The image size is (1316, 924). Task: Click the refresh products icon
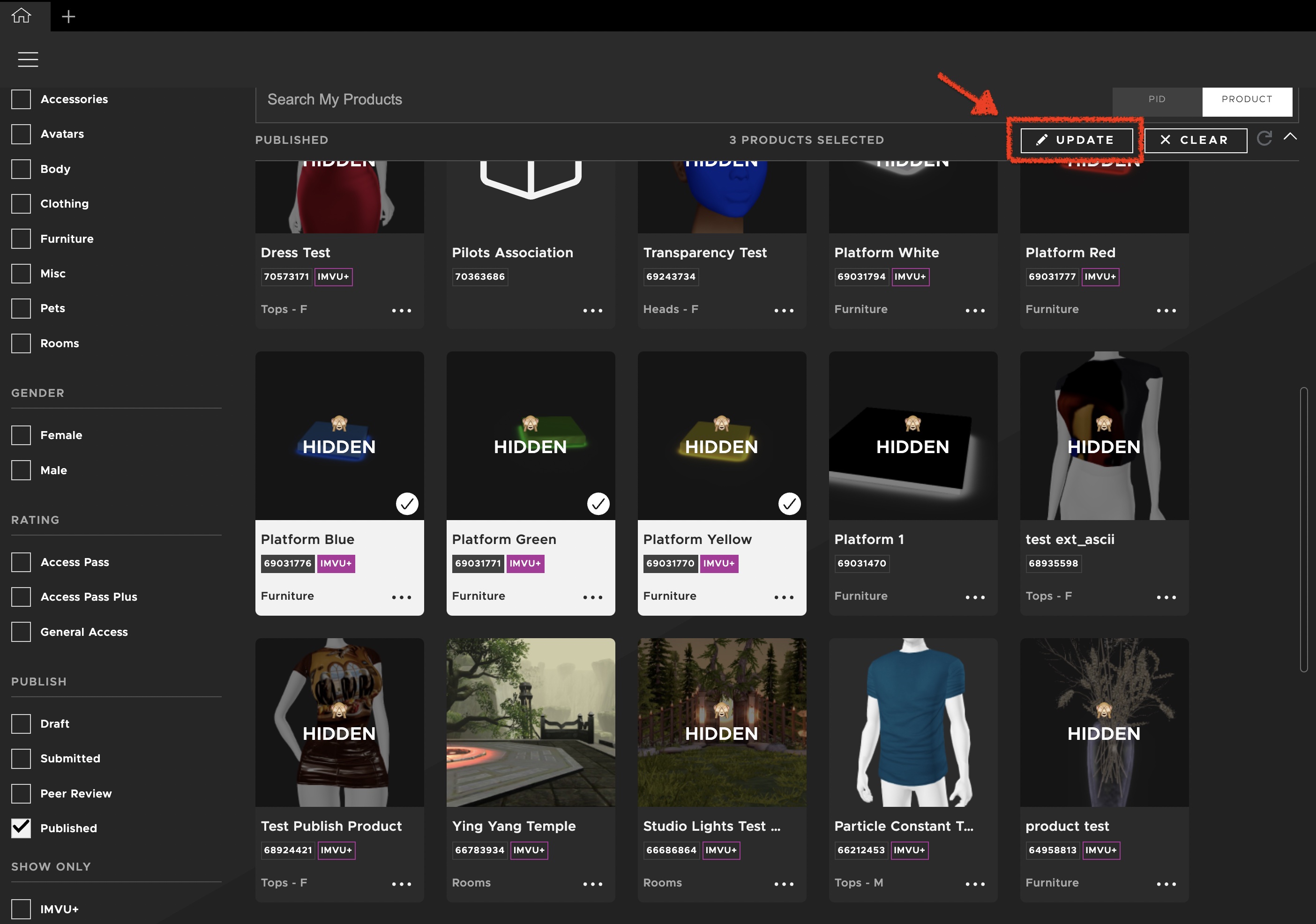pyautogui.click(x=1264, y=138)
